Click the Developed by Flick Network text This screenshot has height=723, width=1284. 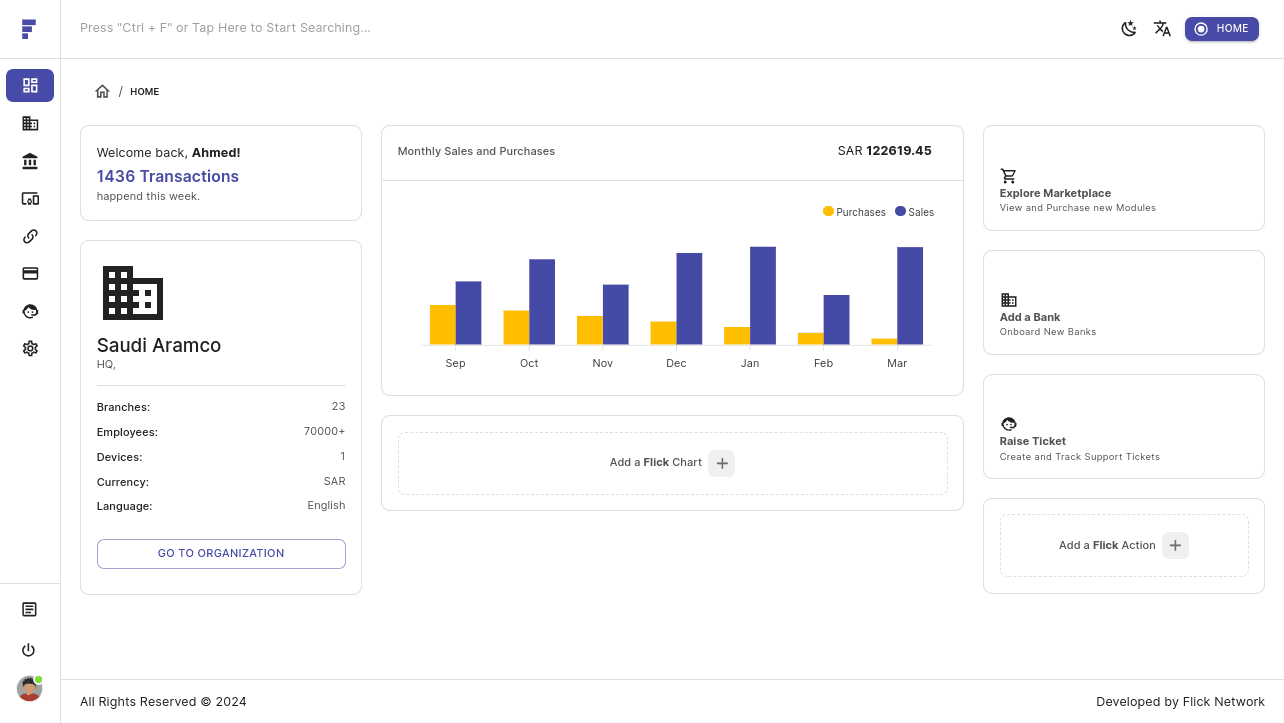[x=1180, y=701]
